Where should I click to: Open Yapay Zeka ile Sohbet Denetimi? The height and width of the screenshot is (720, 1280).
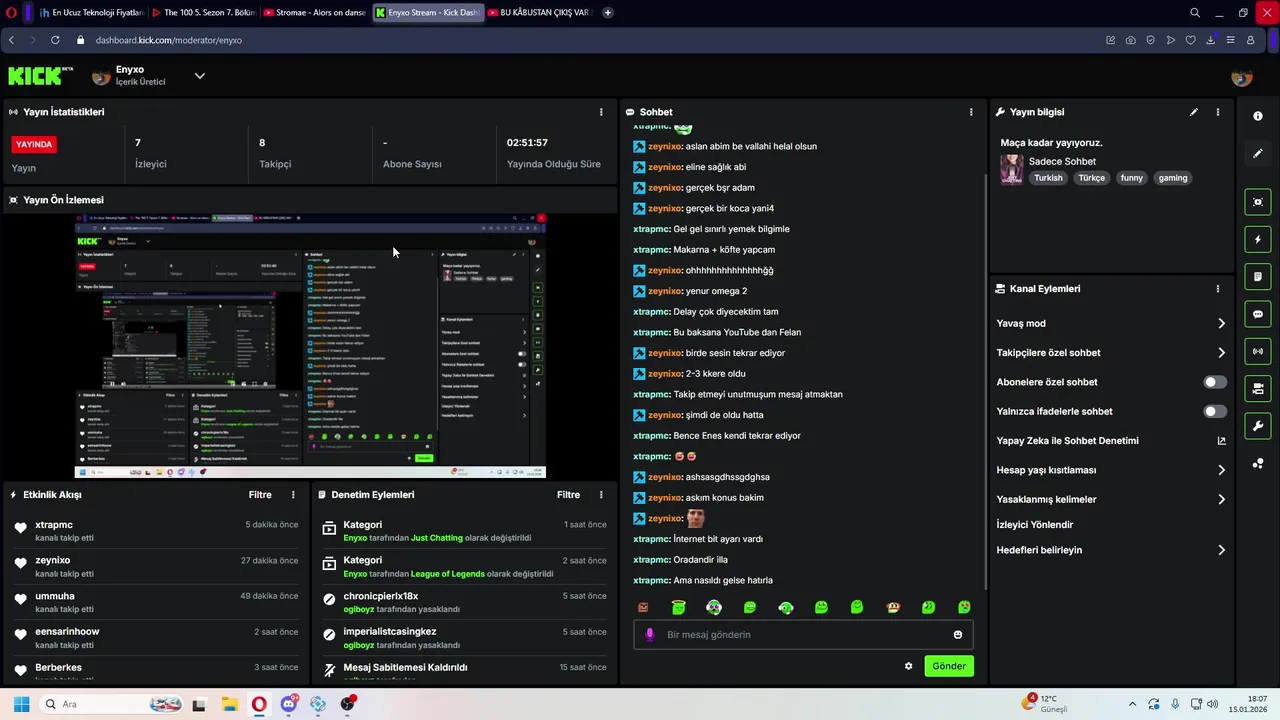[1111, 441]
